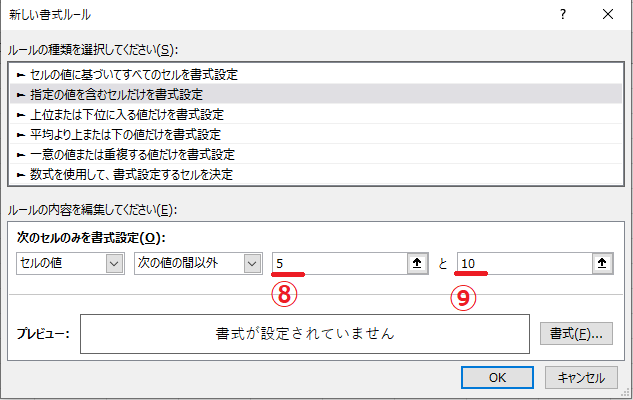Click the second value field containing 10
Image resolution: width=633 pixels, height=400 pixels.
[524, 264]
